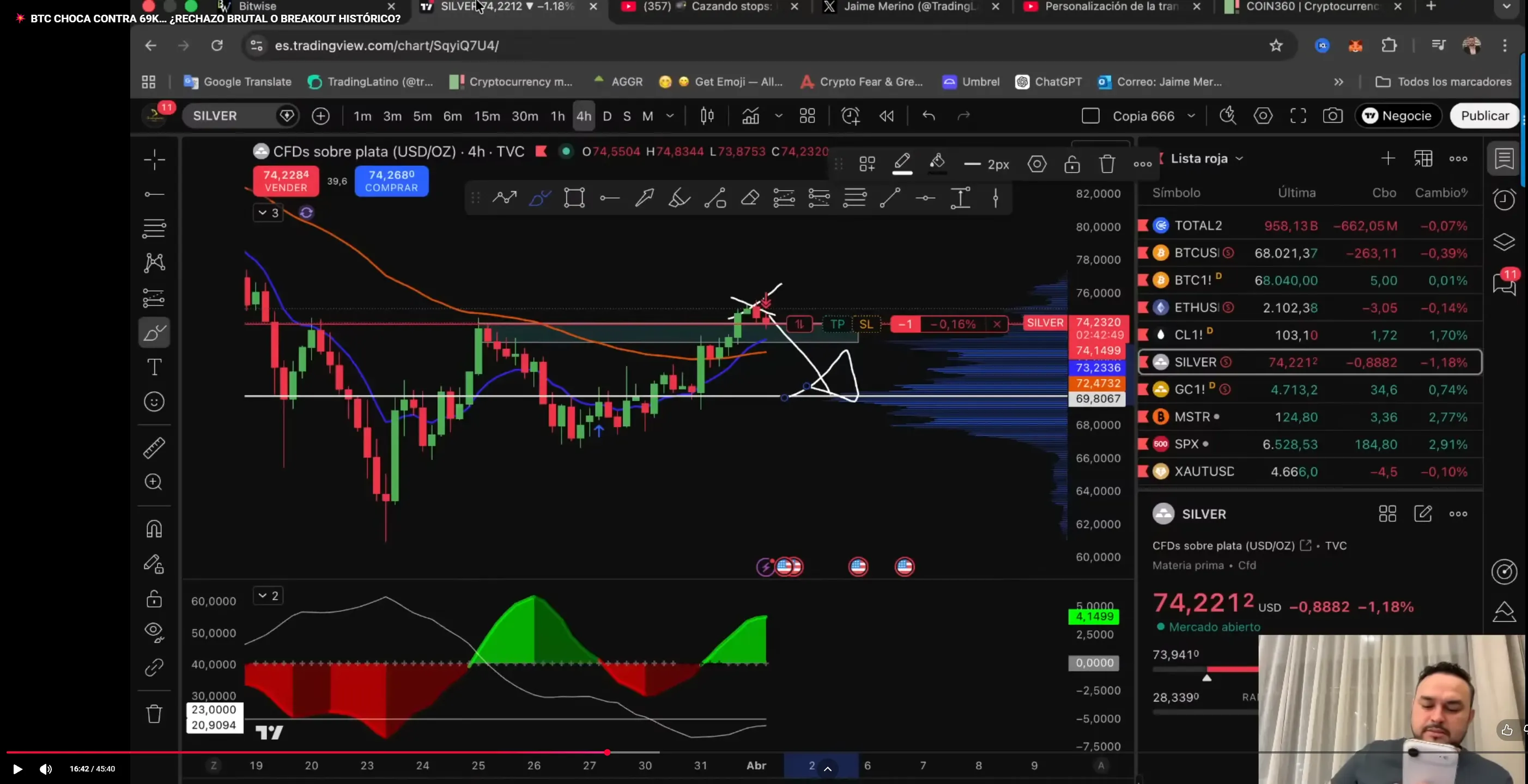Select the Rectangle drawing tool
Viewport: 1528px width, 784px height.
tap(574, 197)
